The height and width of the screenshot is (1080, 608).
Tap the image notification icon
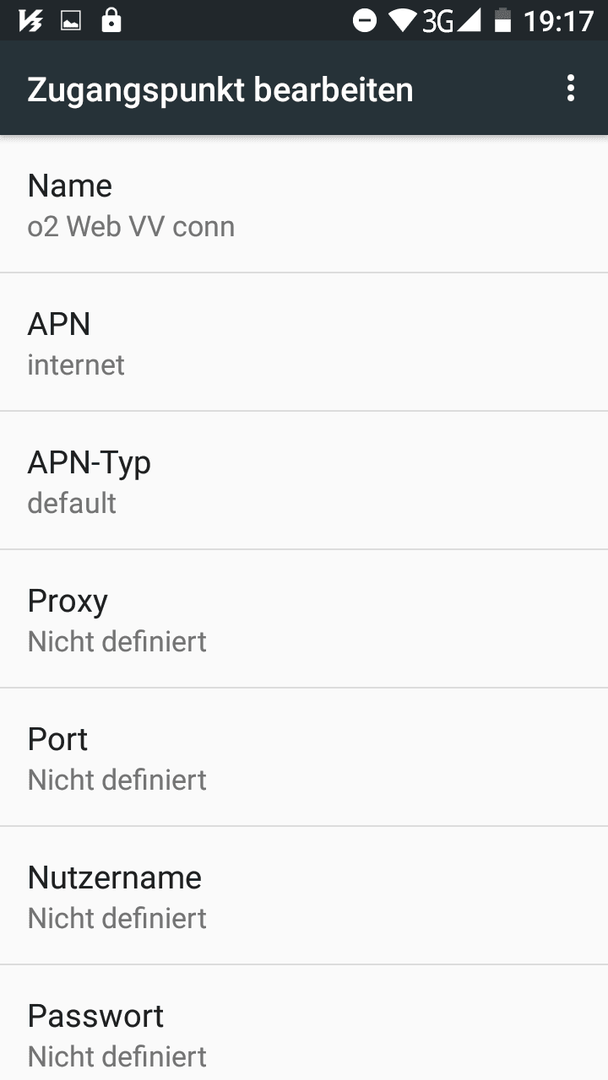(x=71, y=21)
